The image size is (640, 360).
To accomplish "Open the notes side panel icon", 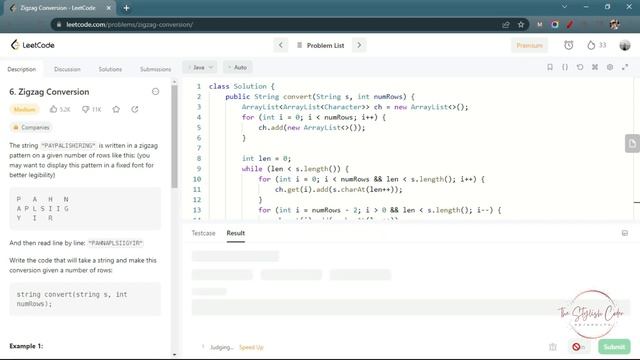I will (x=632, y=144).
